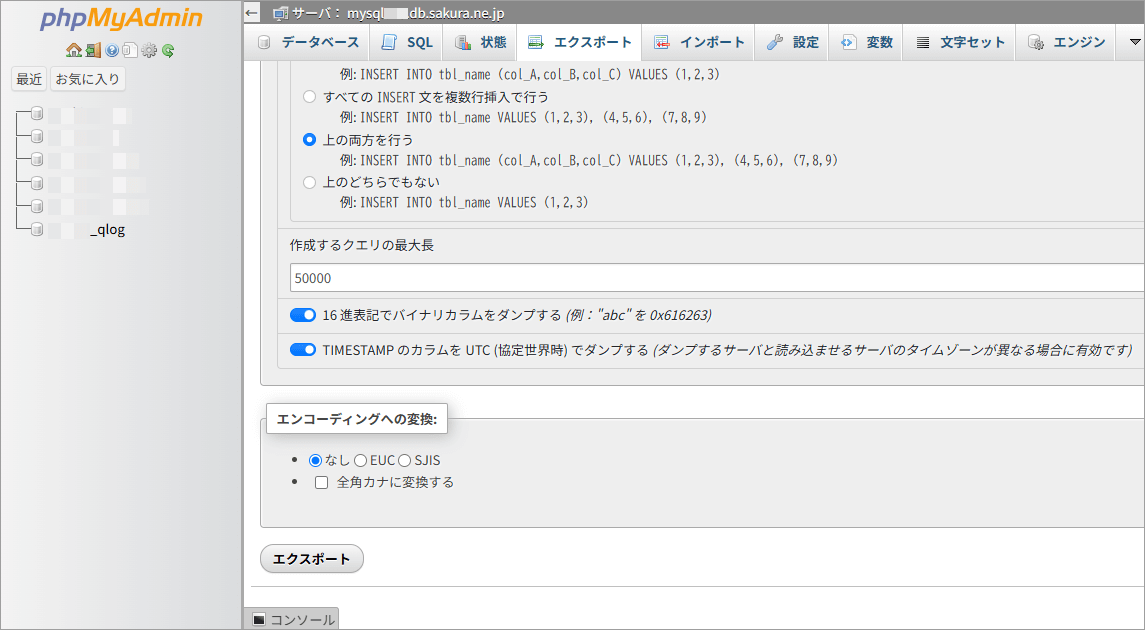Switch to the データベース tab
1145x630 pixels.
310,42
